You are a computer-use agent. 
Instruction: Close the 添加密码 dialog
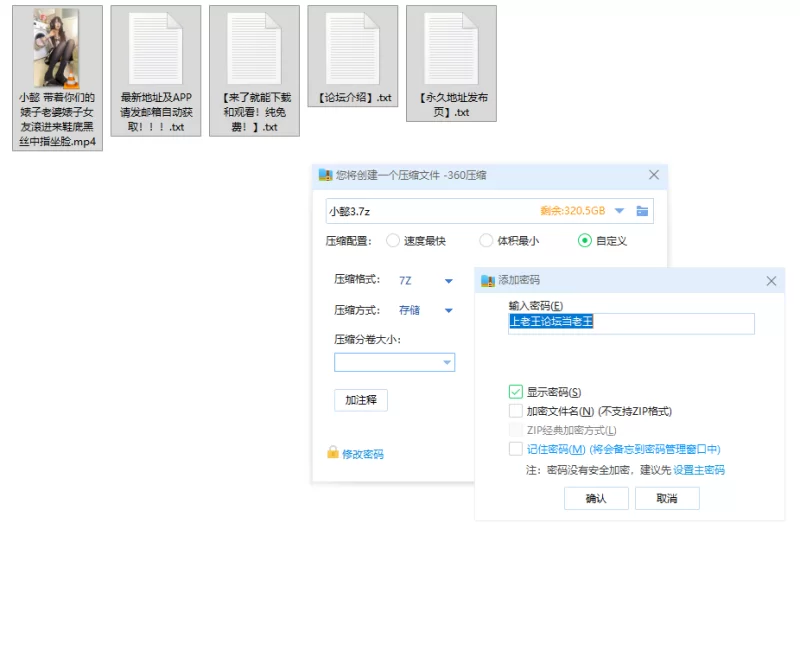click(x=771, y=281)
